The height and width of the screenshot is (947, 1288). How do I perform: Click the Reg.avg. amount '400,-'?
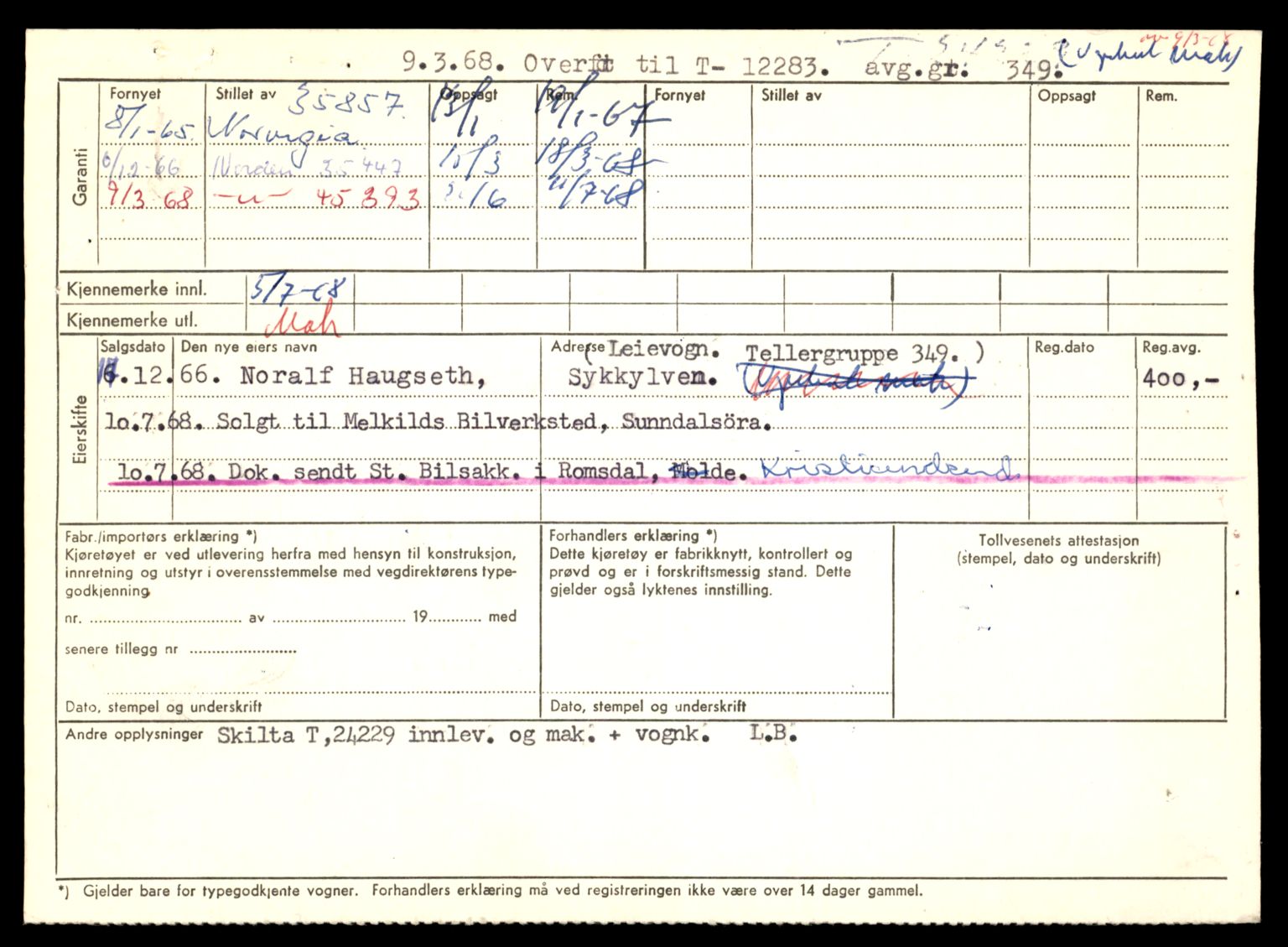(x=1180, y=379)
